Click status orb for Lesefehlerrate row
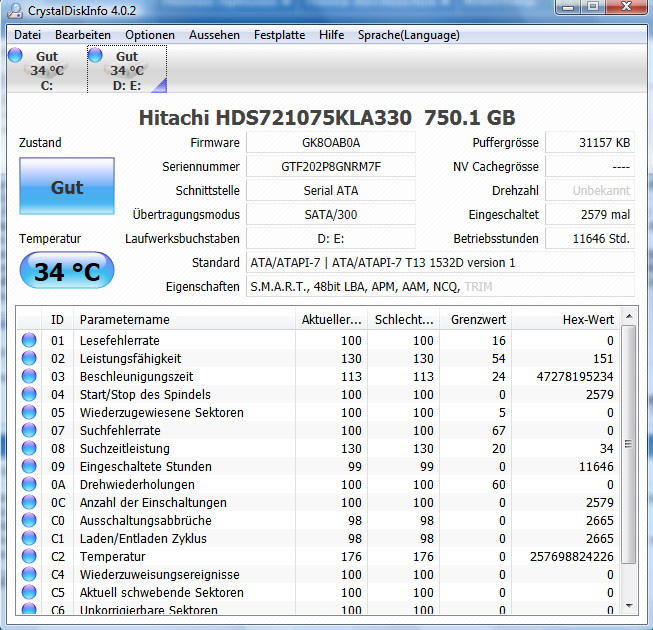This screenshot has width=653, height=630. point(29,340)
